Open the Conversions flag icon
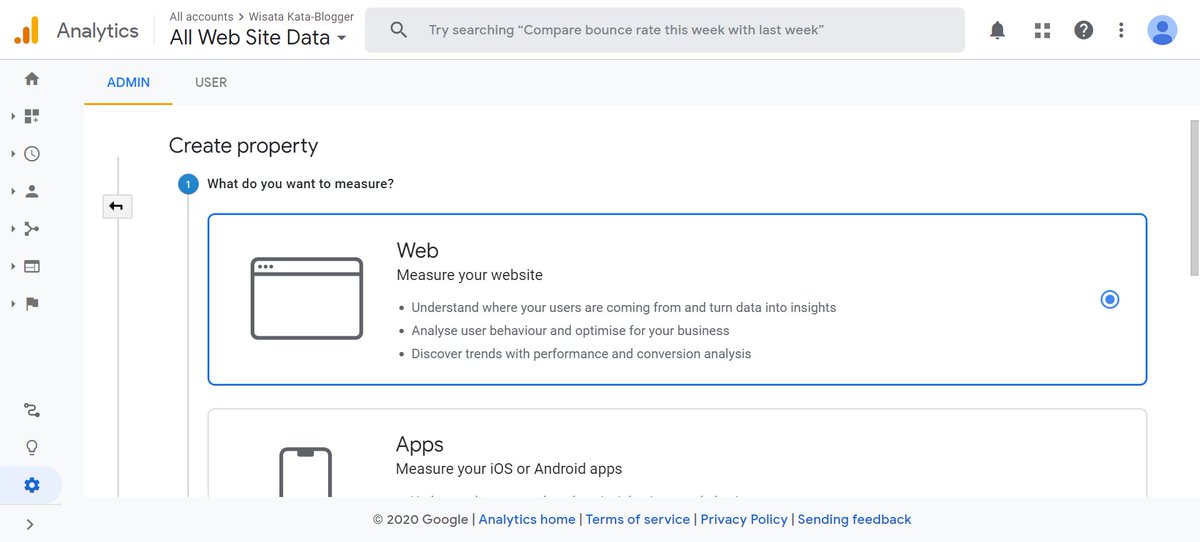The height and width of the screenshot is (542, 1200). [32, 304]
